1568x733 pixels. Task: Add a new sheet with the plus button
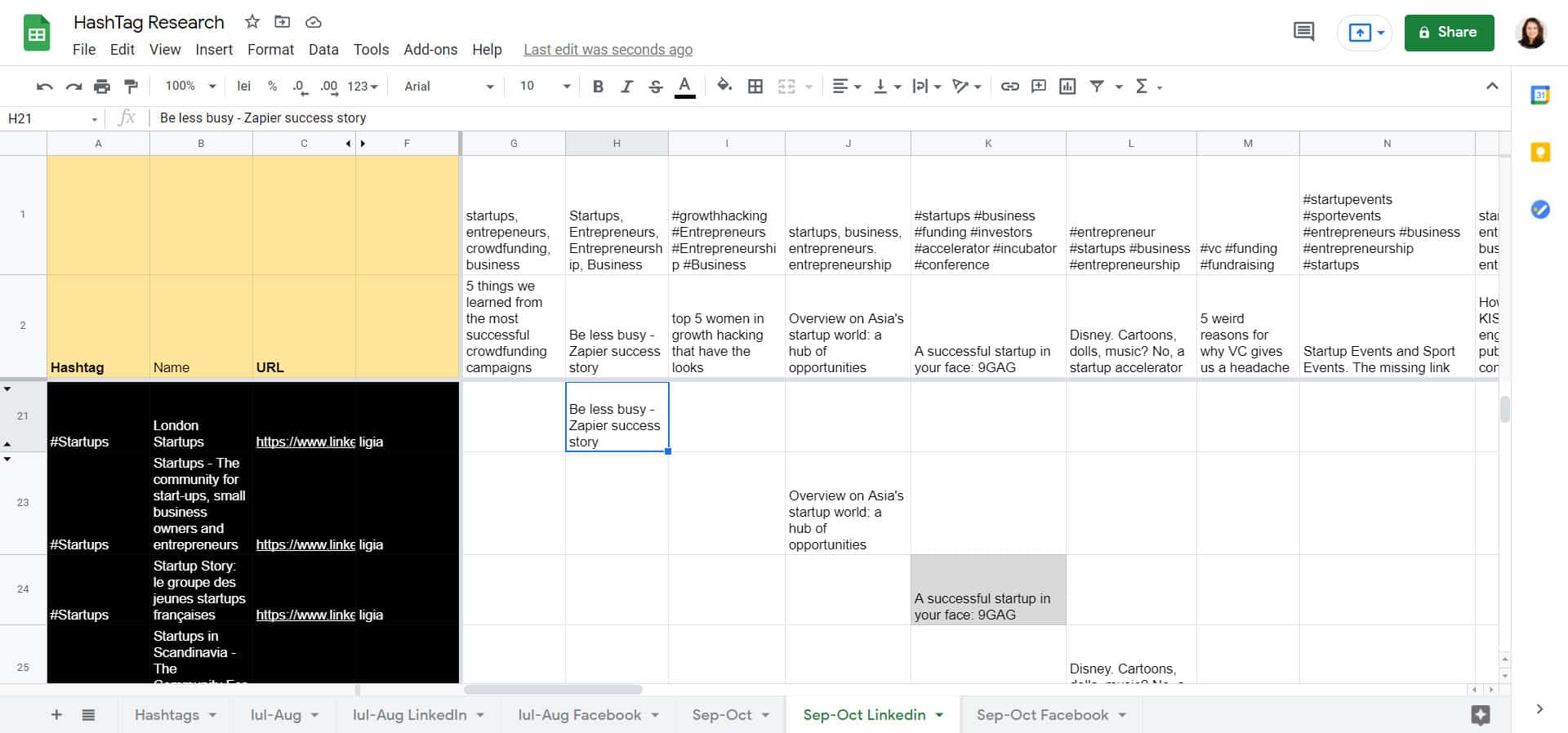56,715
